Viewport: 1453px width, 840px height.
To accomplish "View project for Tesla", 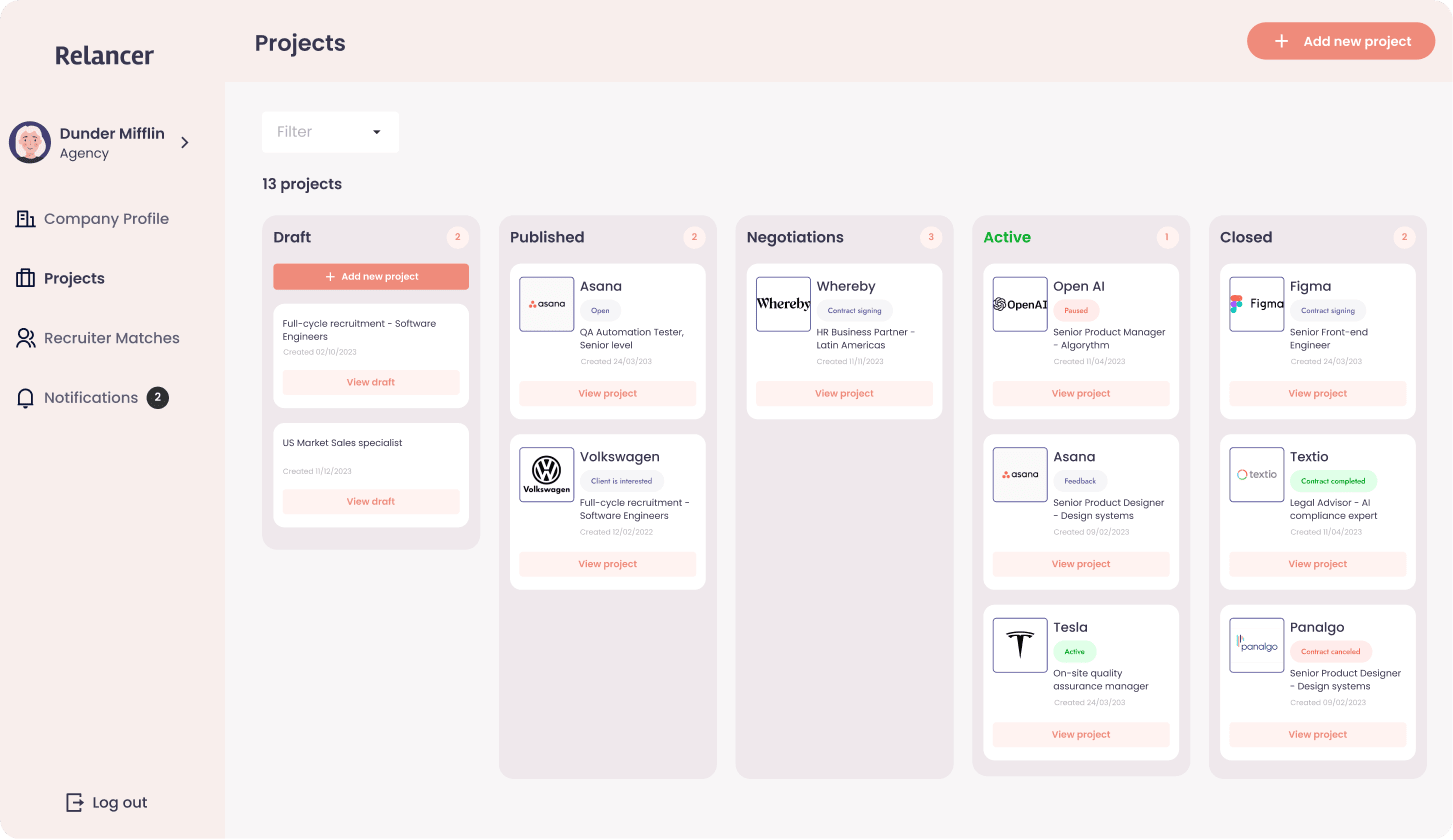I will [1081, 734].
